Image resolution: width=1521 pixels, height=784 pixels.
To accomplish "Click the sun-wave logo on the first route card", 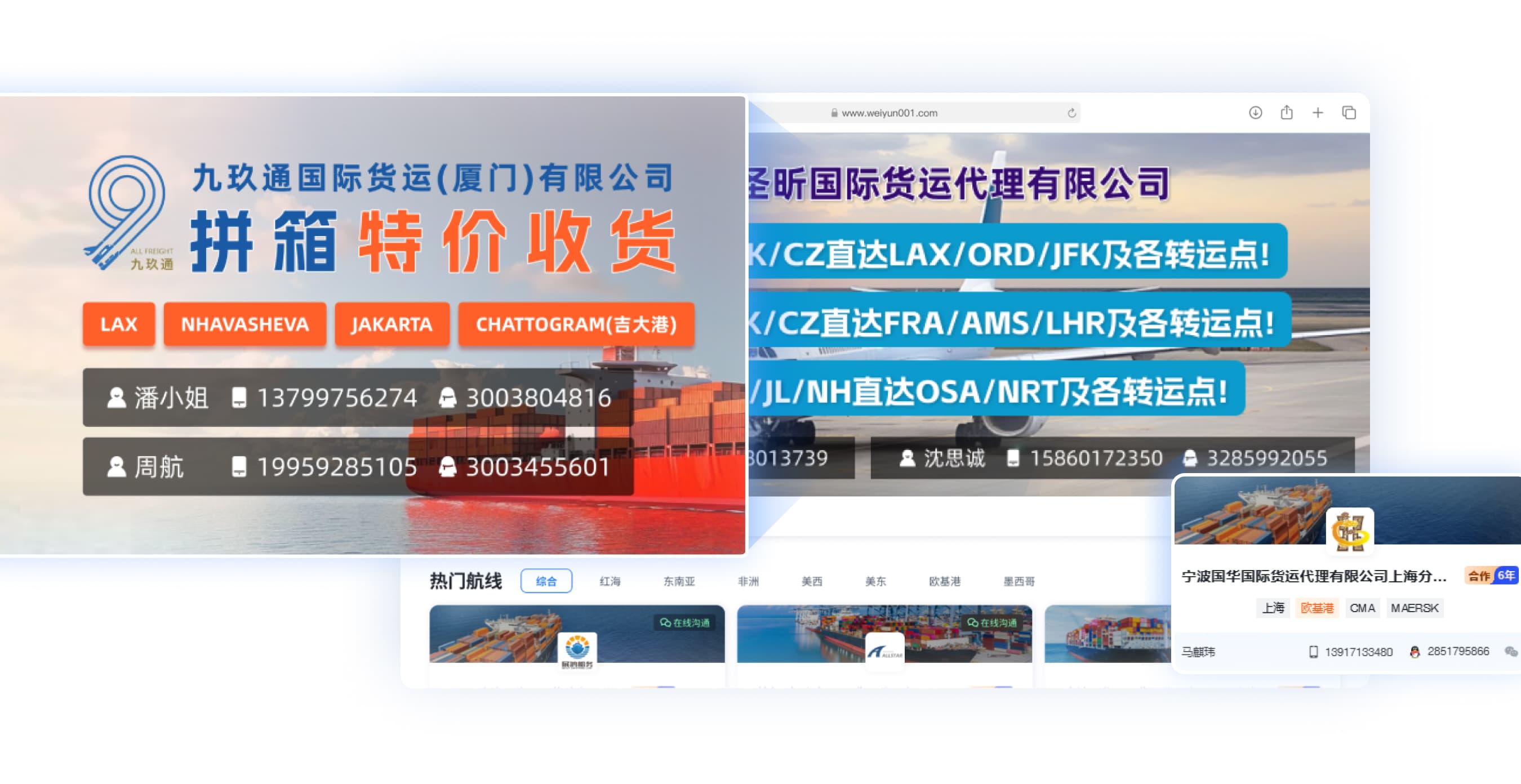I will coord(577,652).
